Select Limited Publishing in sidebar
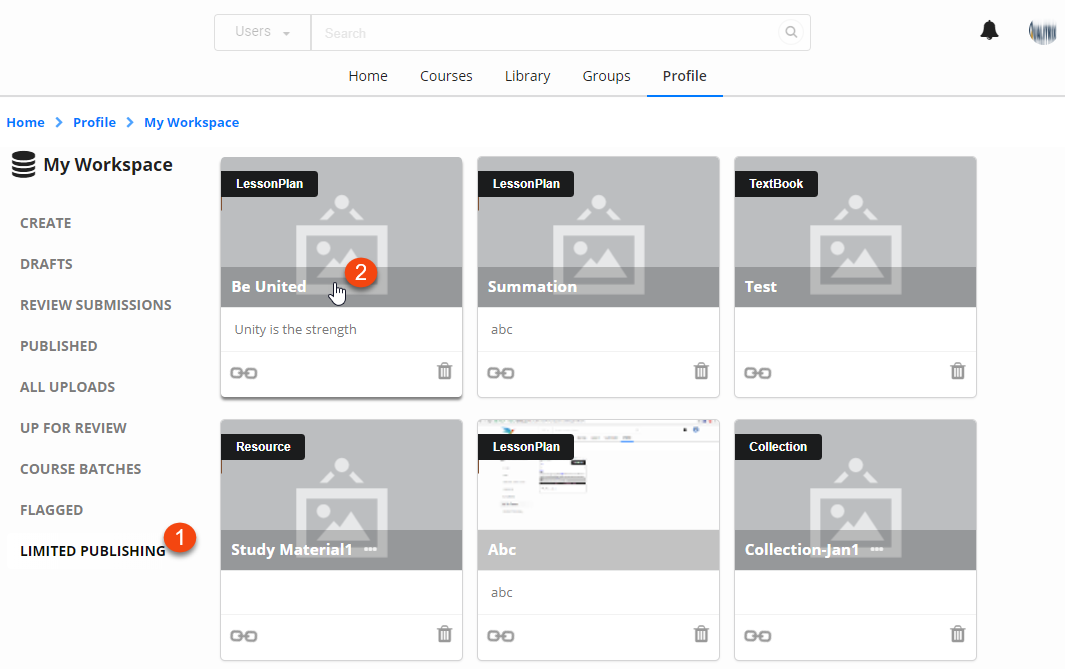The height and width of the screenshot is (669, 1065). tap(92, 551)
